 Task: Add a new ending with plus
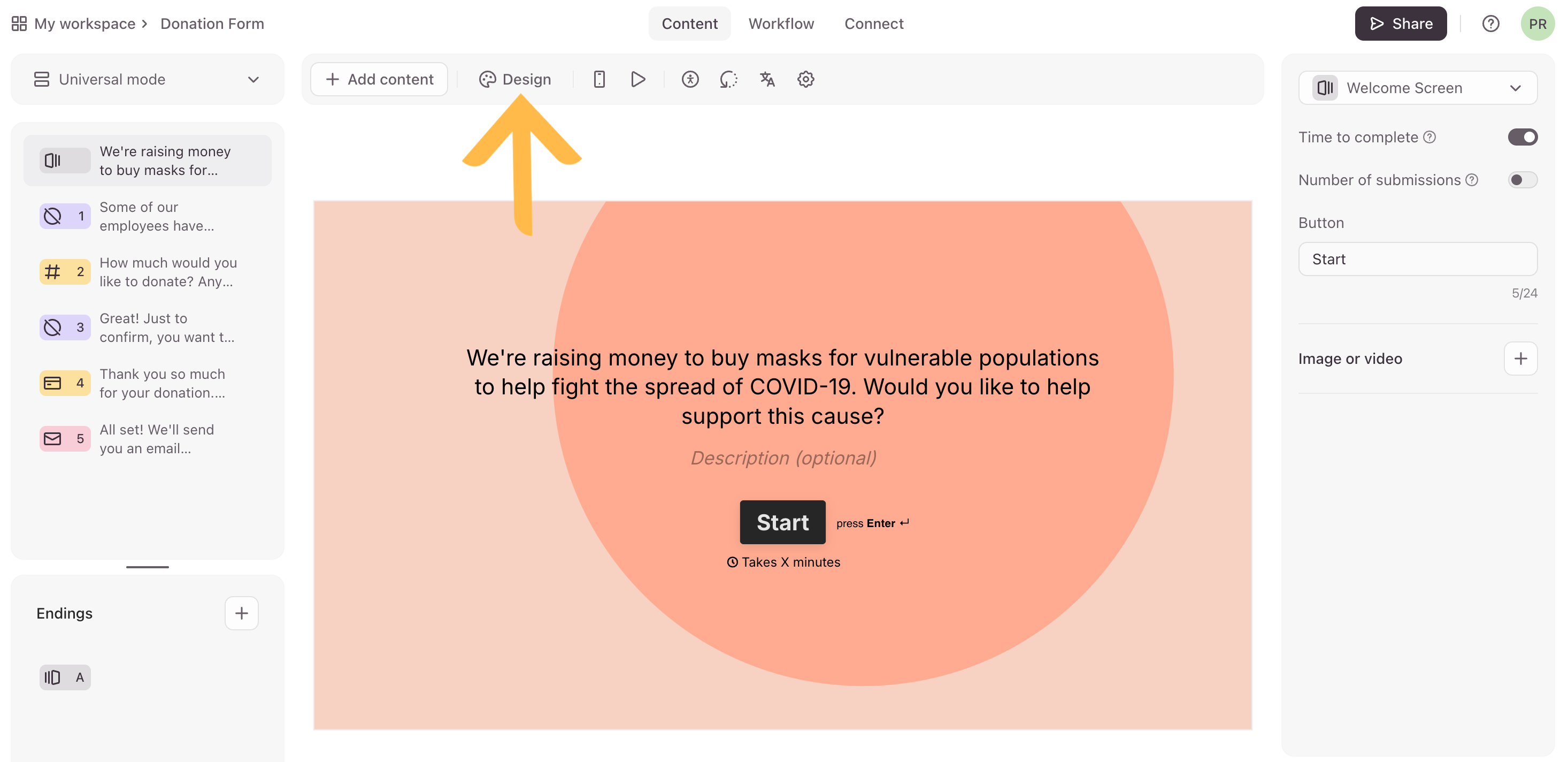coord(241,613)
